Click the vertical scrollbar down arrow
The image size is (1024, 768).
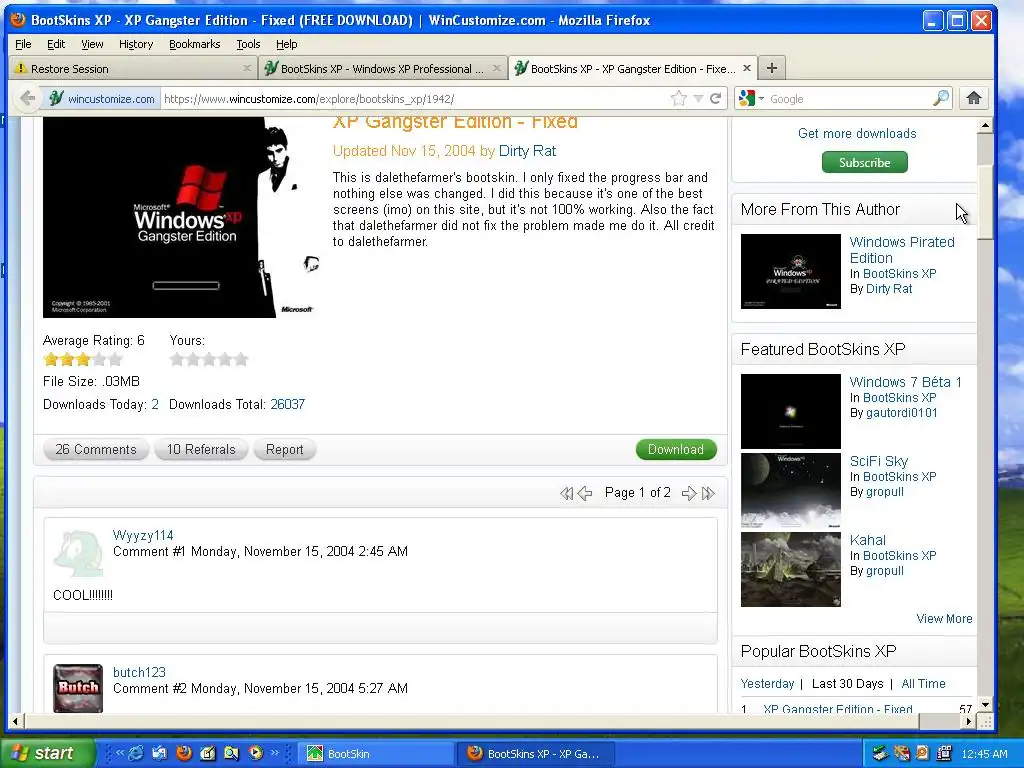(x=985, y=705)
